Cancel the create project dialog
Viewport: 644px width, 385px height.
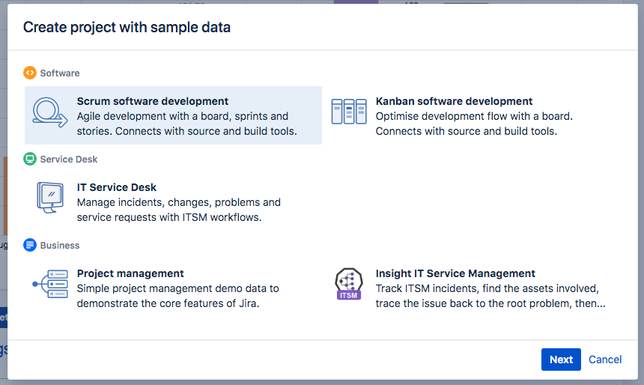(x=605, y=360)
